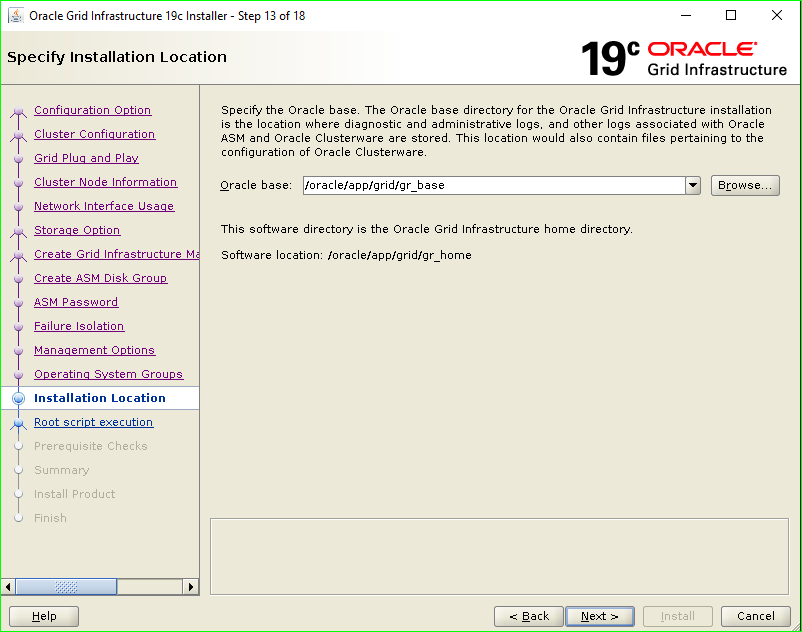
Task: Click the Help button
Action: click(44, 617)
